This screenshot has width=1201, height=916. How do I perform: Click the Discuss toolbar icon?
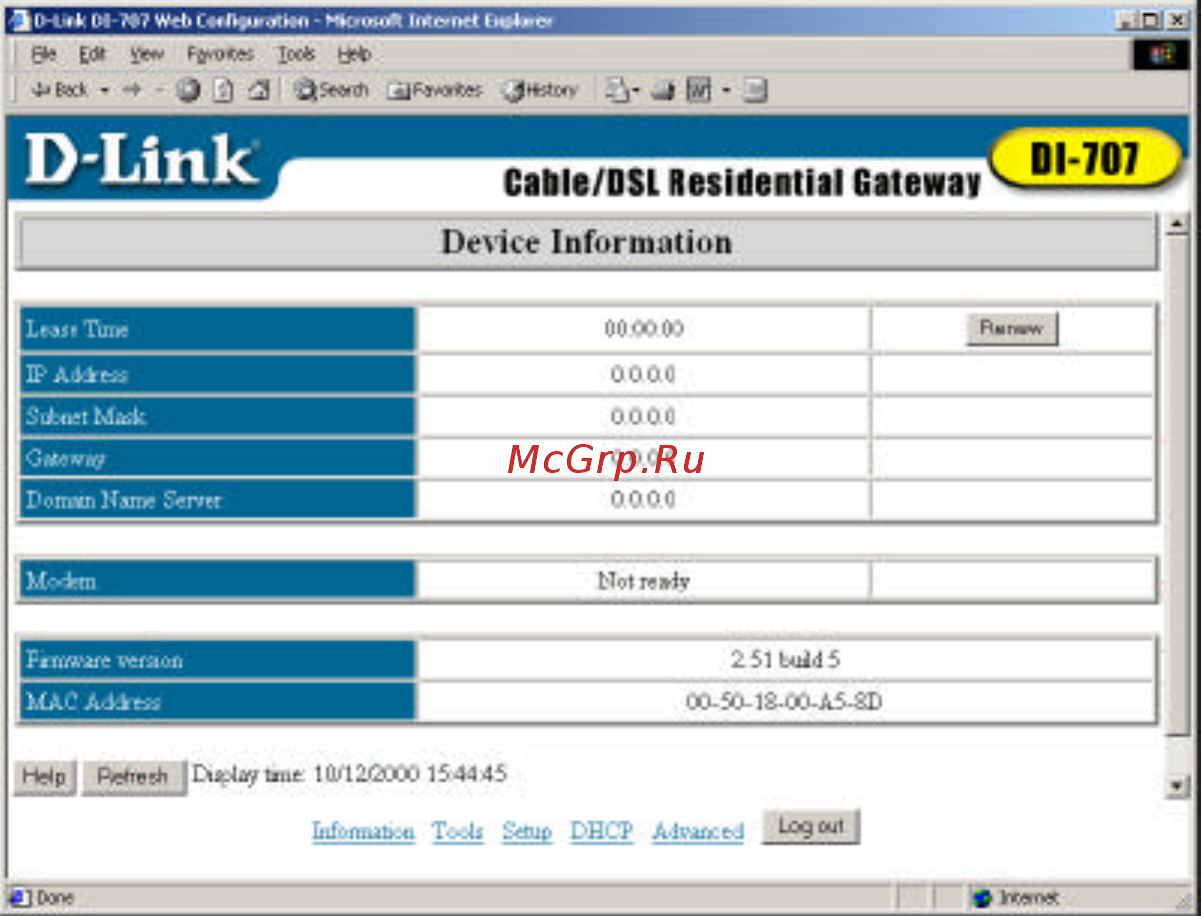click(x=755, y=91)
